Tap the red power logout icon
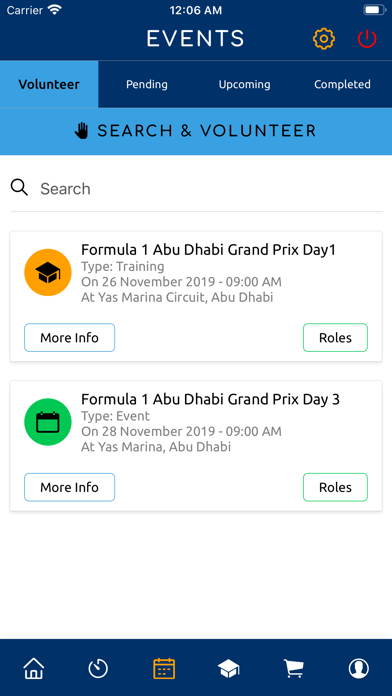The image size is (392, 696). click(367, 39)
